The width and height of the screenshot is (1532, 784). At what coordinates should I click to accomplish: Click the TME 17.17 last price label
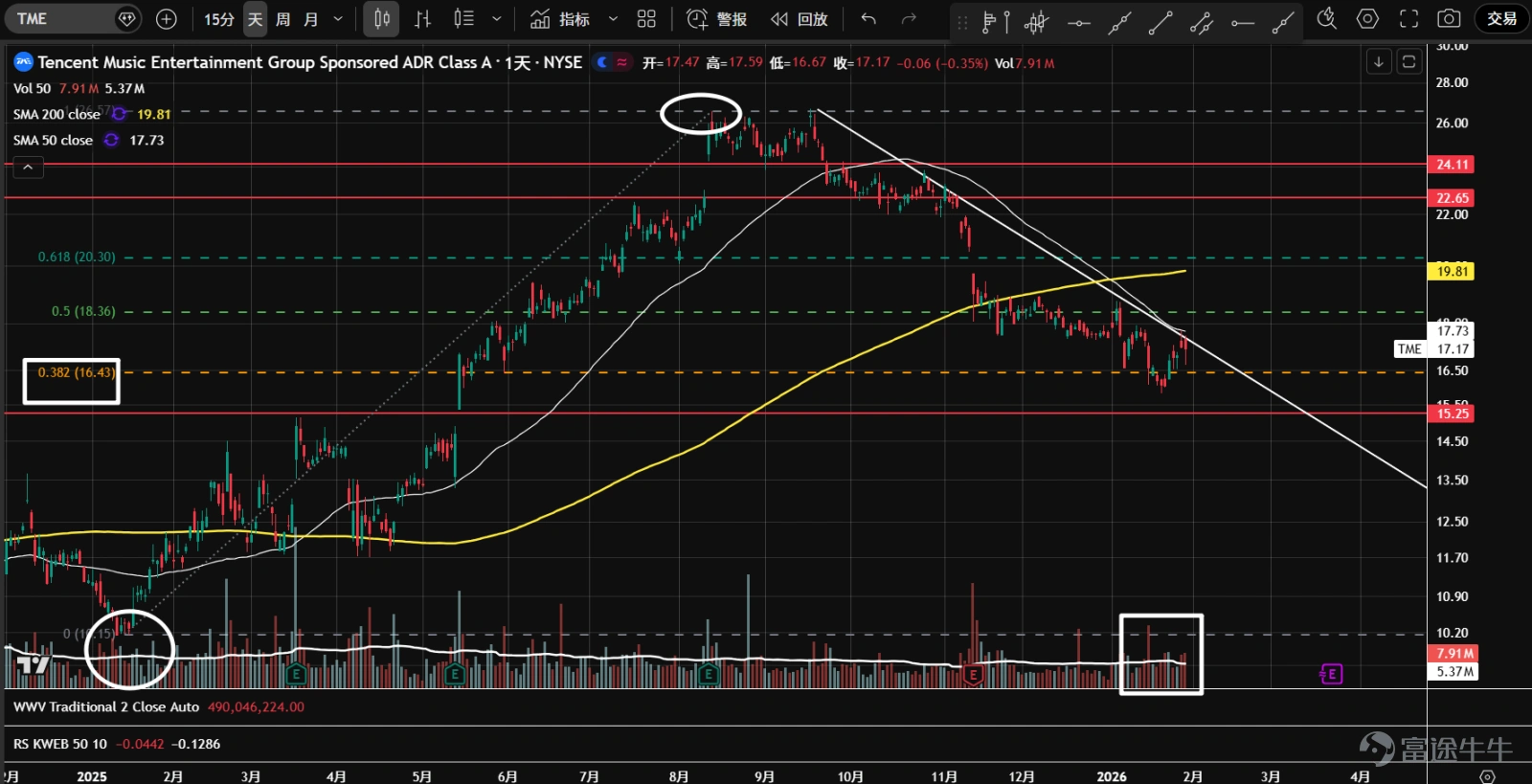(x=1434, y=349)
